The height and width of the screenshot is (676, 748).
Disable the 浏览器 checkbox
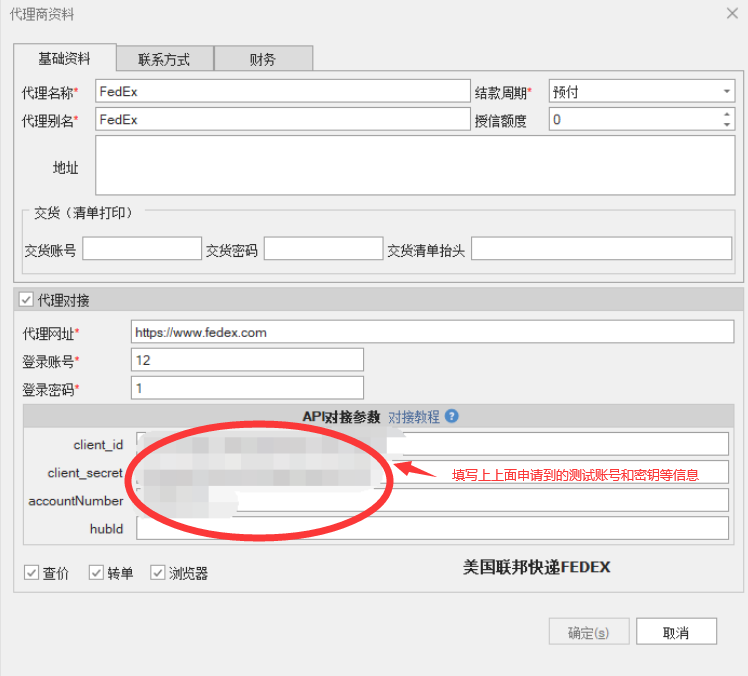pos(158,573)
